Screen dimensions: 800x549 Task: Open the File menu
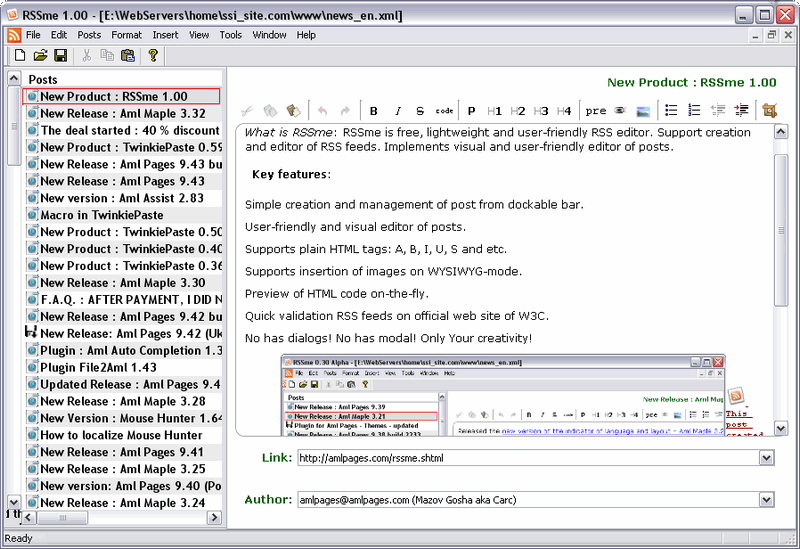coord(33,35)
